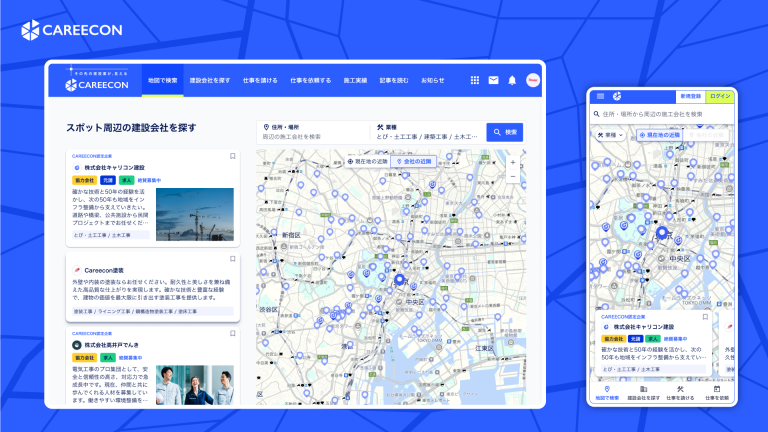The width and height of the screenshot is (768, 432).
Task: Click the CAREECON logo in desktop header
Action: point(96,85)
